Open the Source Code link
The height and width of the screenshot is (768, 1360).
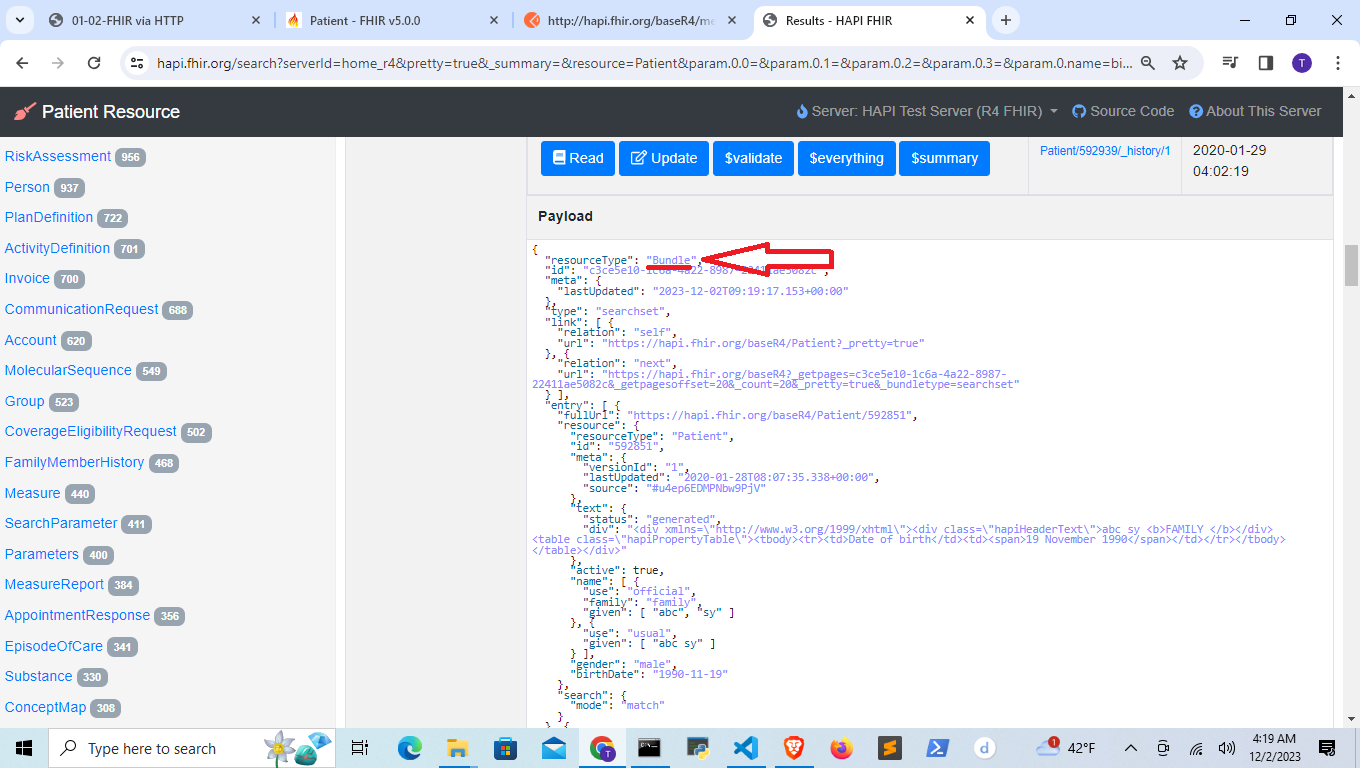1123,111
